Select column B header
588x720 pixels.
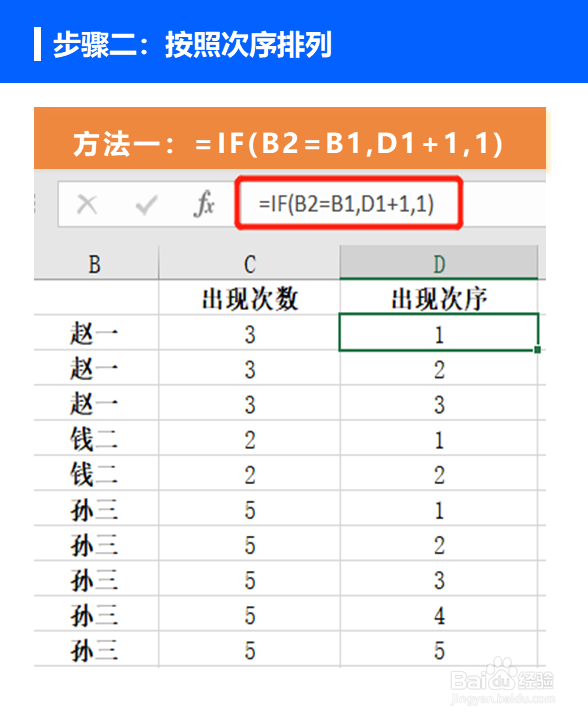click(x=96, y=263)
